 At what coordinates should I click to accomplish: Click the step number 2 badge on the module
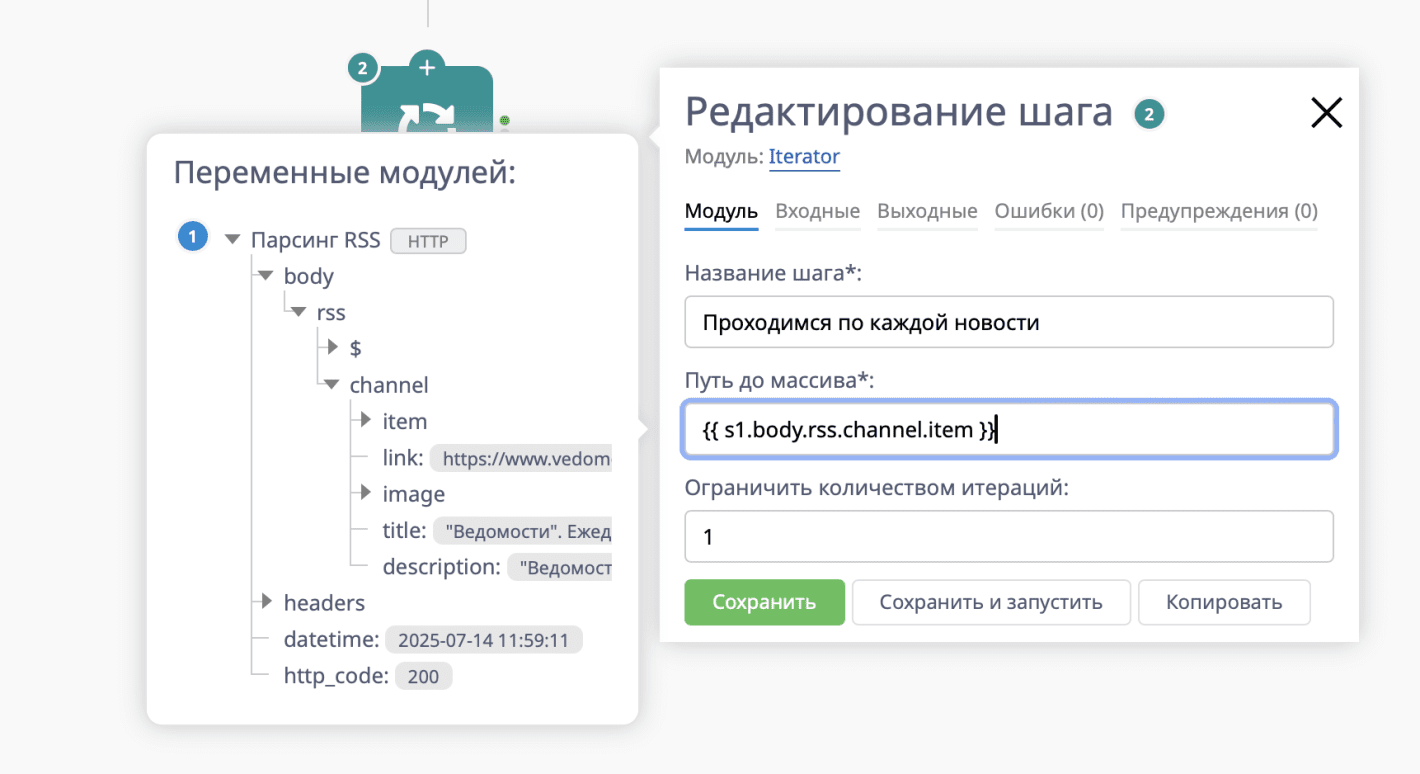pyautogui.click(x=363, y=68)
